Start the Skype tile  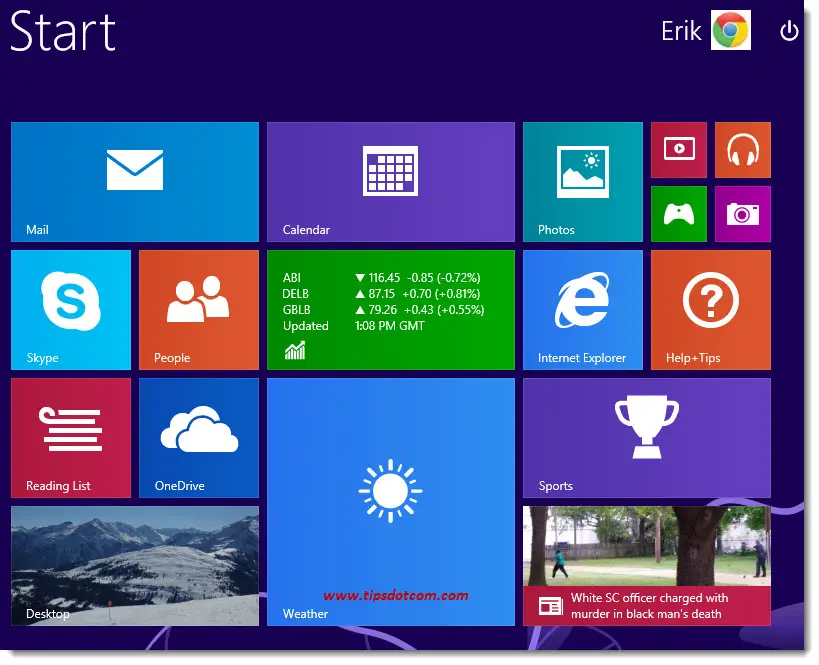71,310
